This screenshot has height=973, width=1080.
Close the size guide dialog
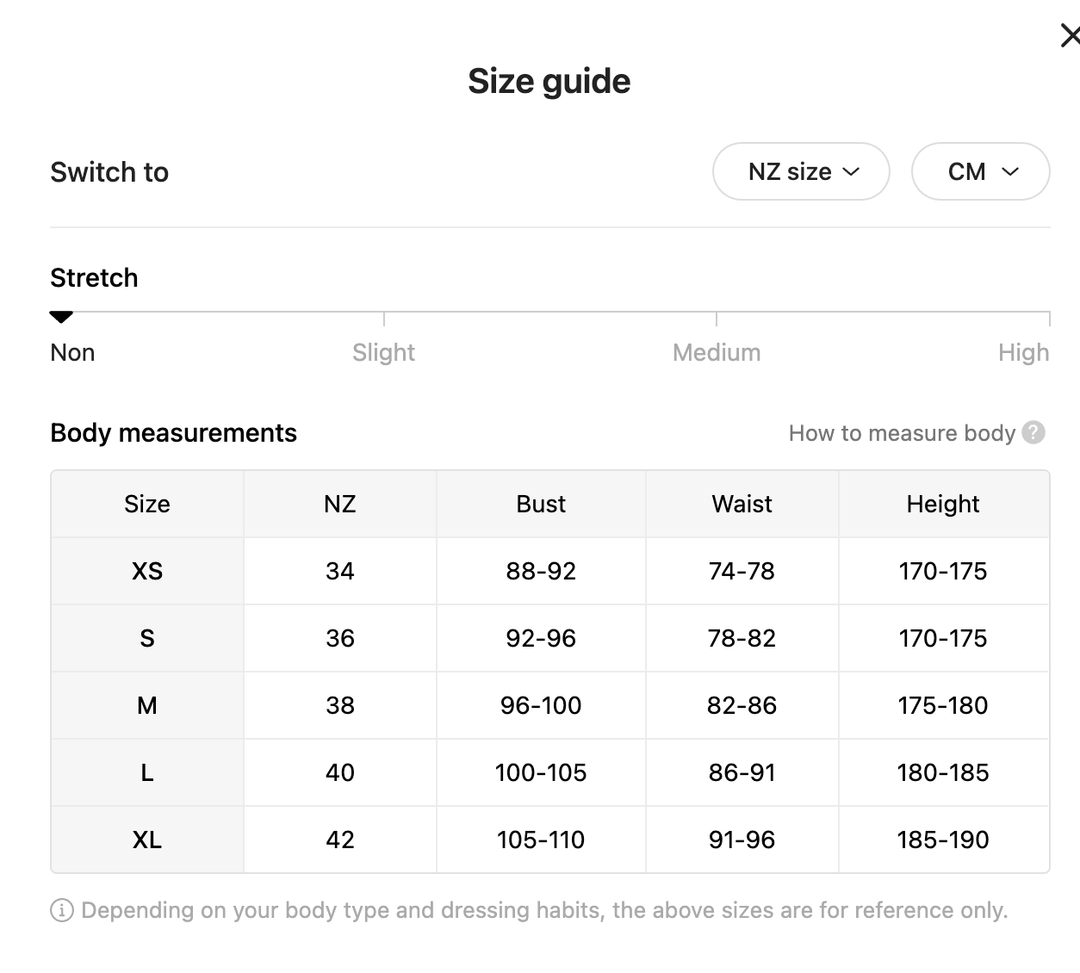(1069, 36)
